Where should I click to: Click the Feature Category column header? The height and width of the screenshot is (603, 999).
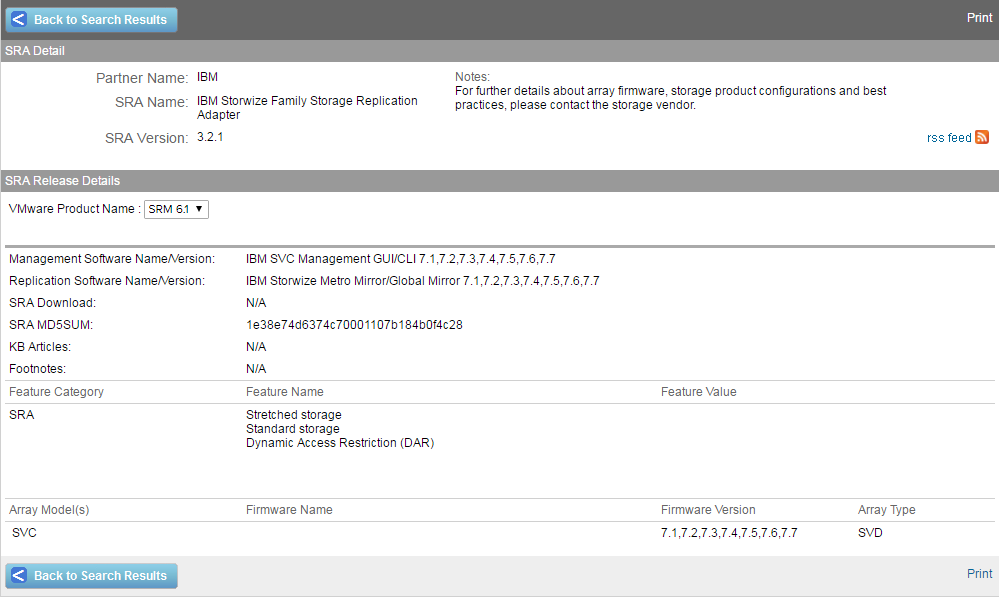(56, 392)
